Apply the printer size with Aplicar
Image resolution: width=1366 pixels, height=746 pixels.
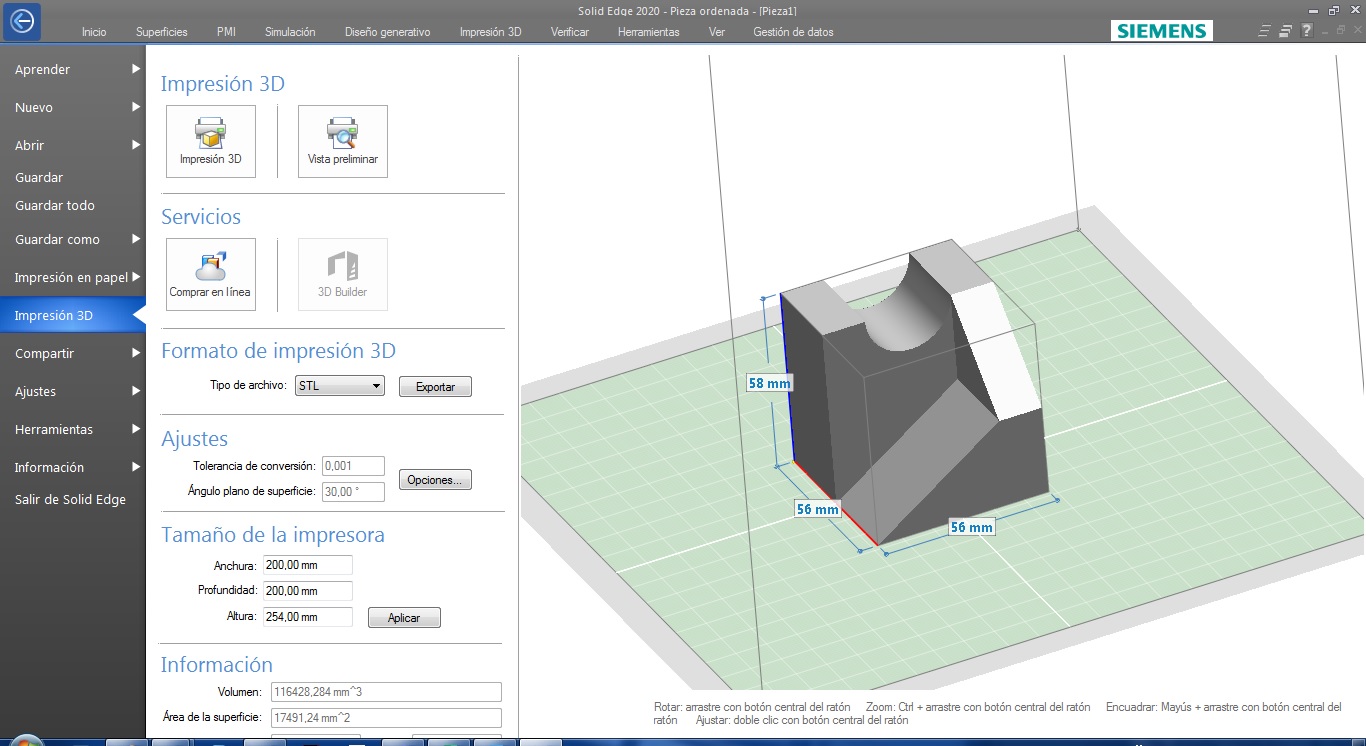(403, 617)
